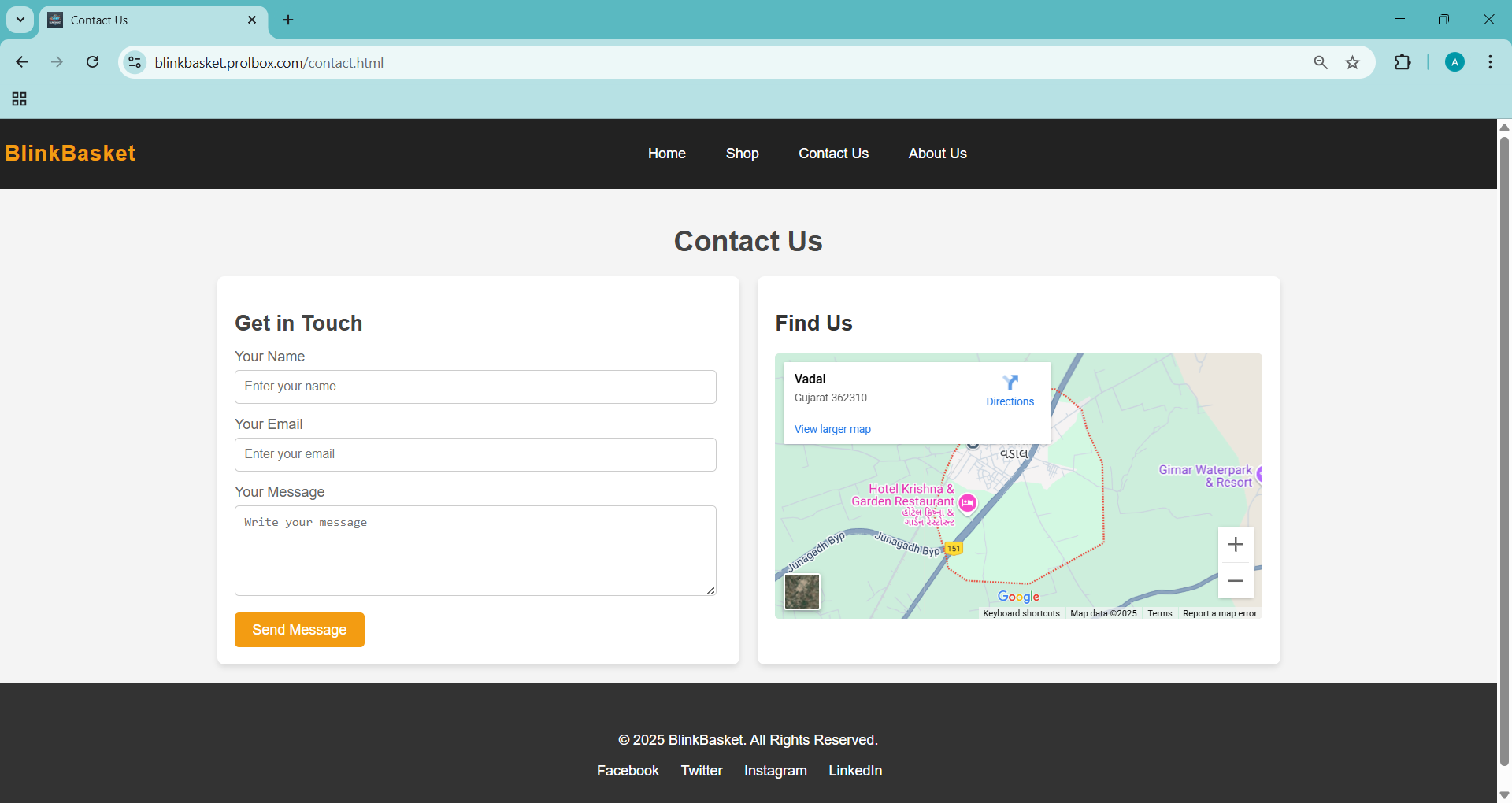
Task: Bookmark this page with star icon
Action: pyautogui.click(x=1352, y=62)
